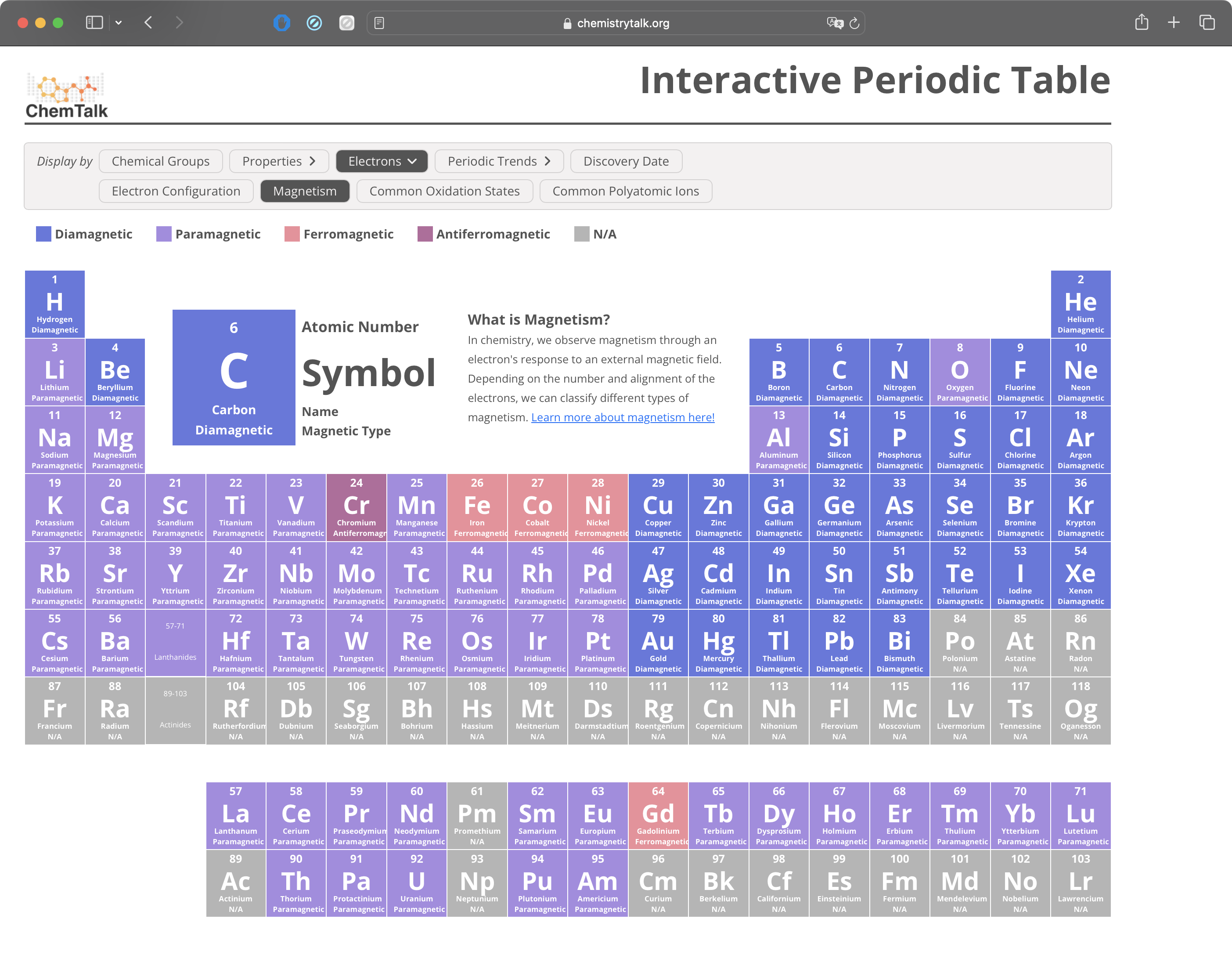
Task: Select the Francium element tile
Action: click(55, 710)
